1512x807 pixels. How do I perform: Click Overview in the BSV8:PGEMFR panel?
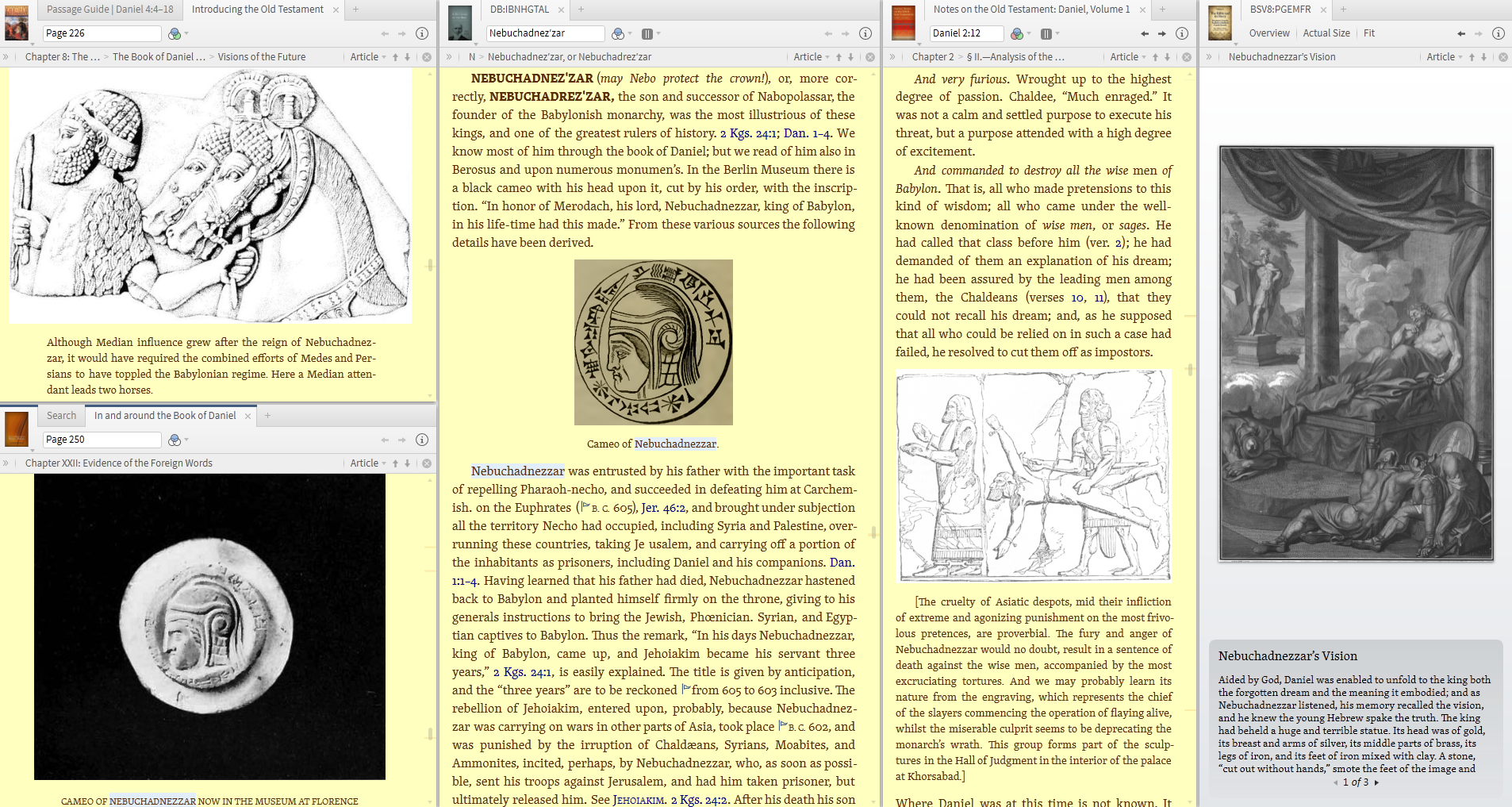(1269, 33)
